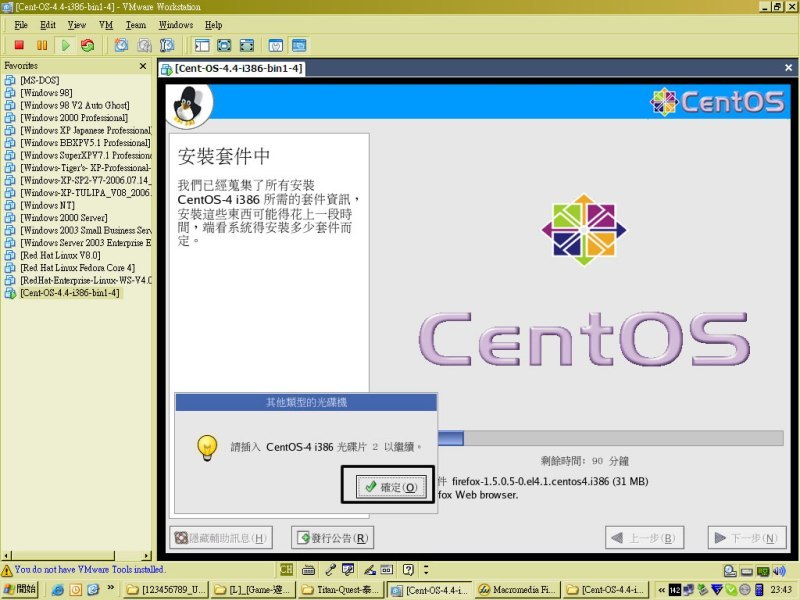
Task: Click the 隱藏輔助訊息(H) button
Action: tap(220, 538)
